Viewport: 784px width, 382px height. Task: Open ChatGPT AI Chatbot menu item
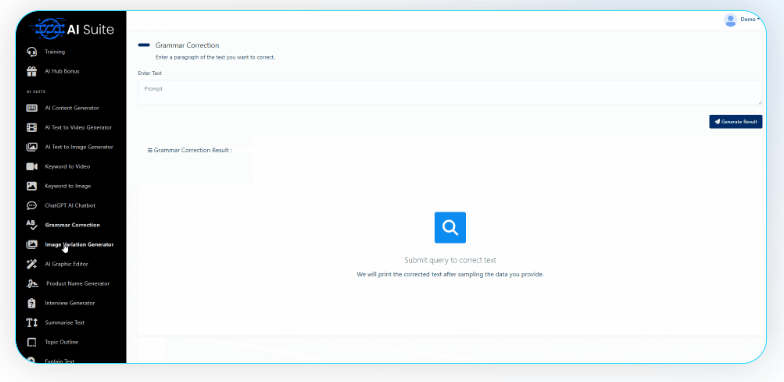tap(70, 206)
